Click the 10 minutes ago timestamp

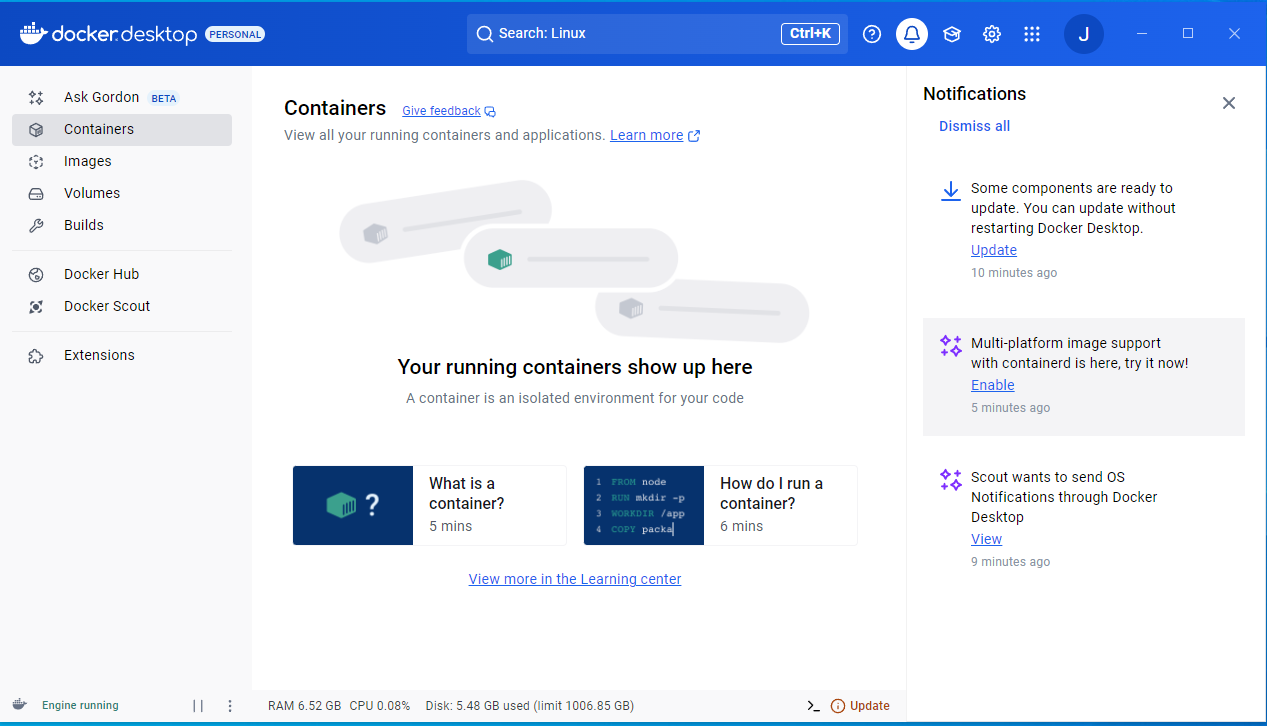point(1014,273)
